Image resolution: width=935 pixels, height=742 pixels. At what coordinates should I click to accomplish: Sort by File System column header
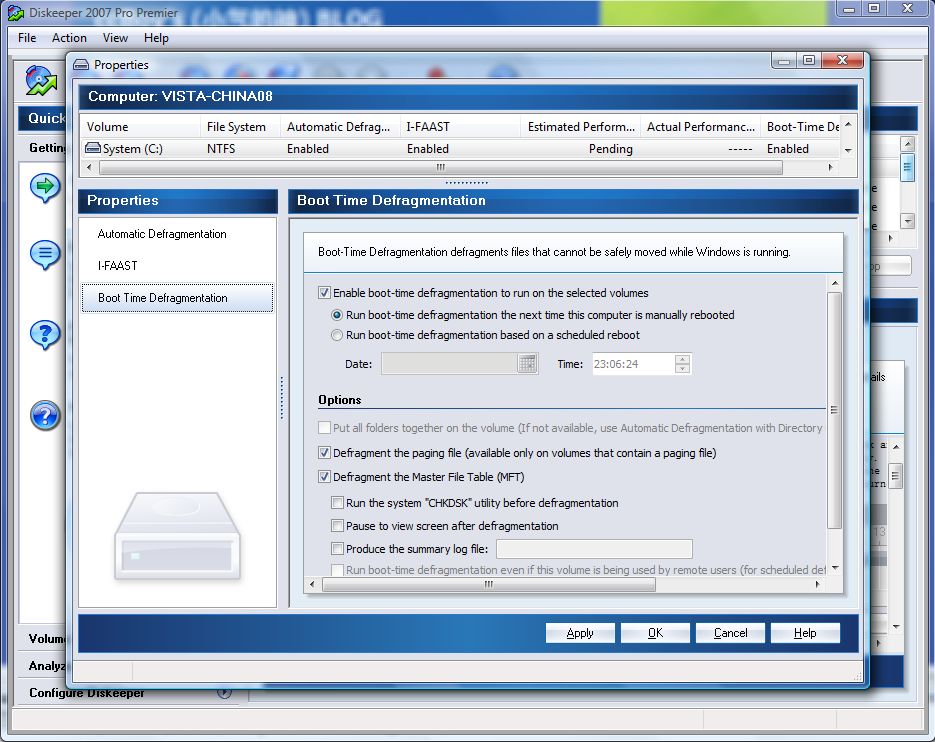coord(240,126)
